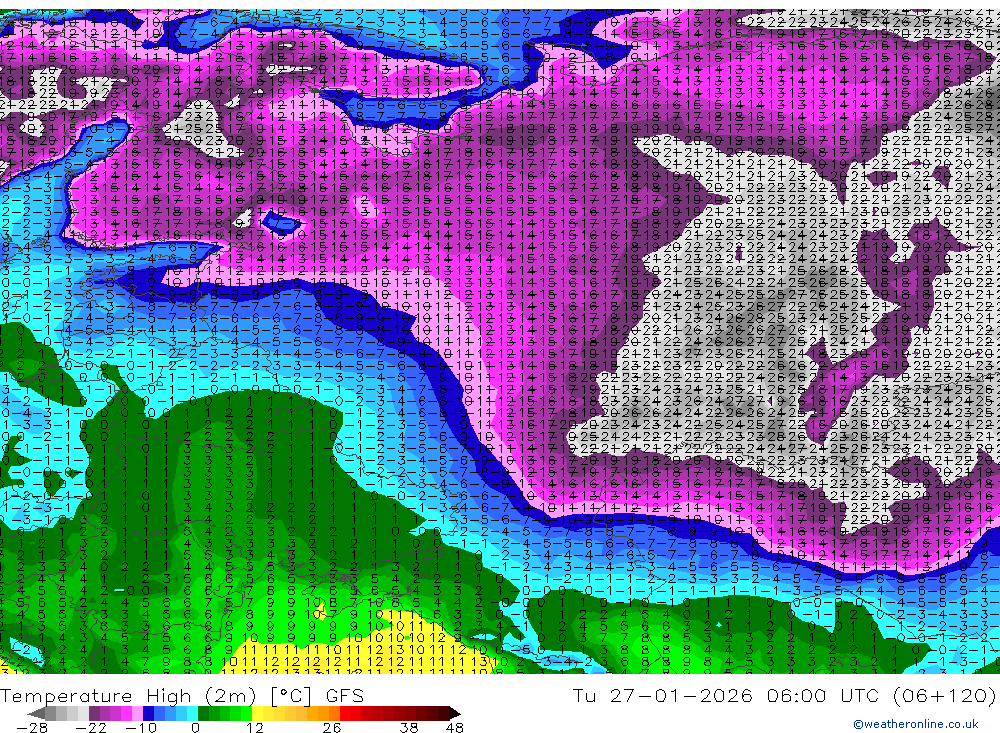This screenshot has height=733, width=1000.
Task: Click the '26' legend scale label
Action: click(332, 728)
